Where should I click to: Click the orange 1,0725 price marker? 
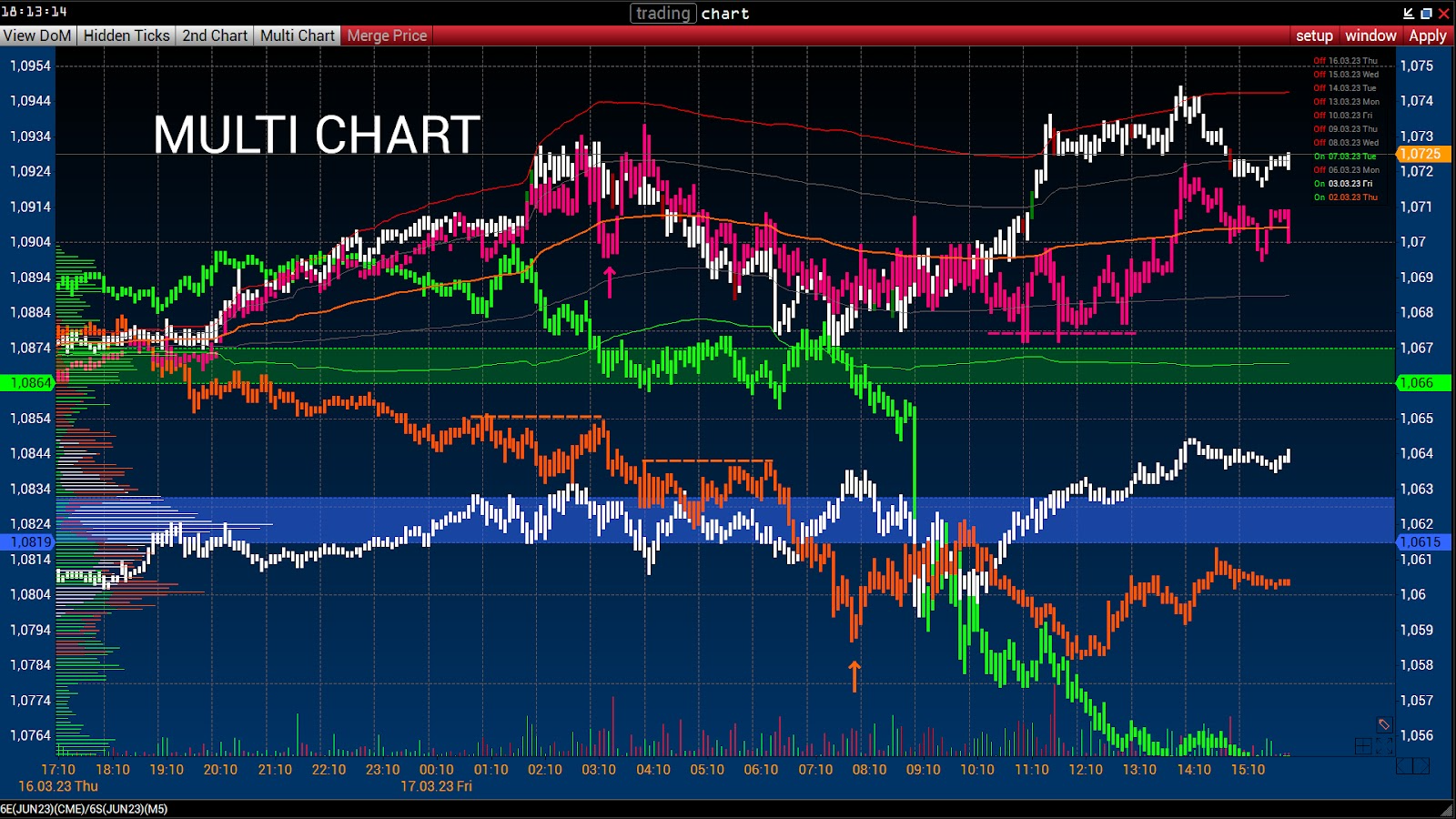(x=1420, y=154)
